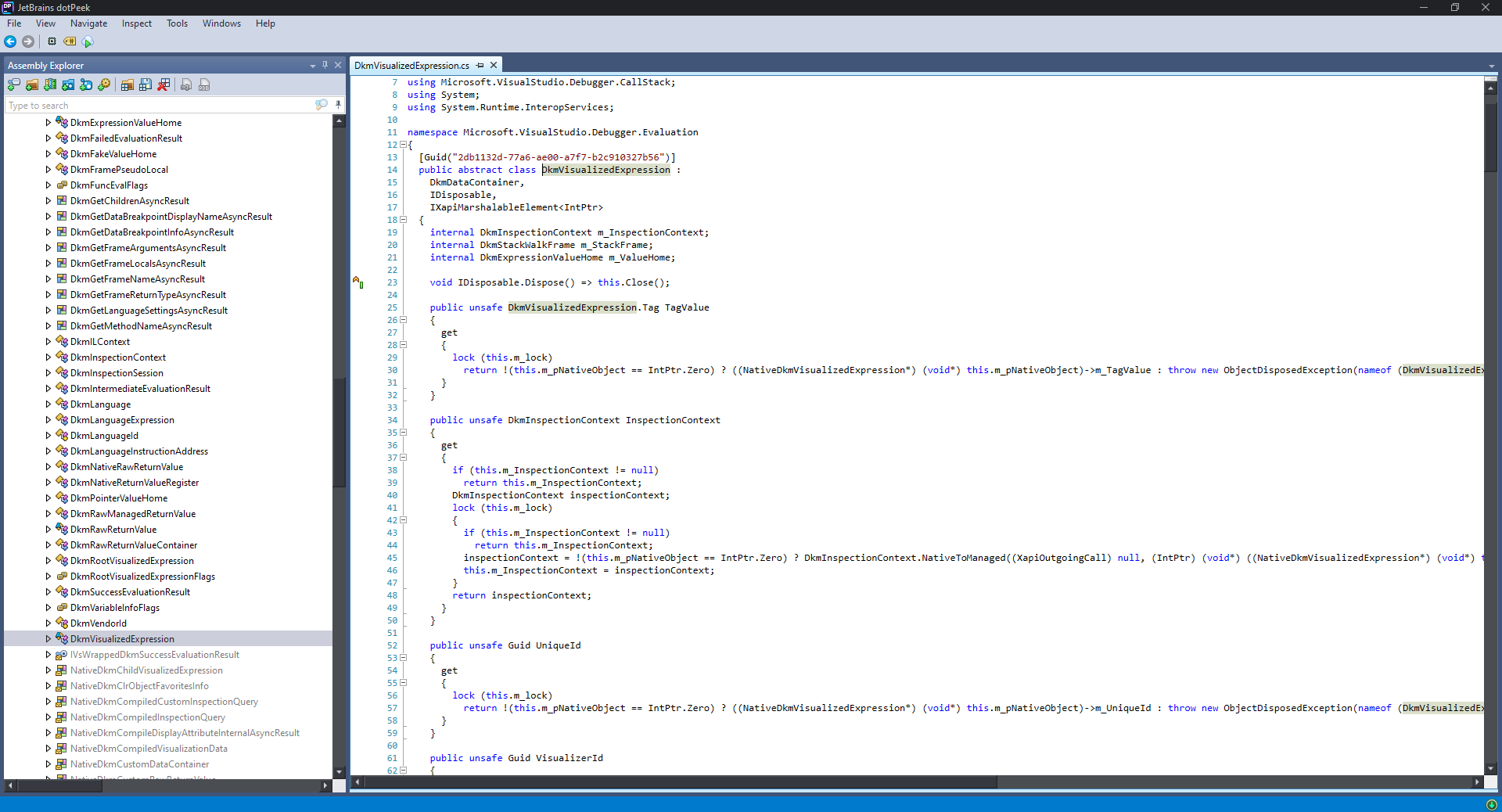Click the Assembly Explorer vertical scrollbar thumb
Screen dimensions: 1502x812
[339, 434]
